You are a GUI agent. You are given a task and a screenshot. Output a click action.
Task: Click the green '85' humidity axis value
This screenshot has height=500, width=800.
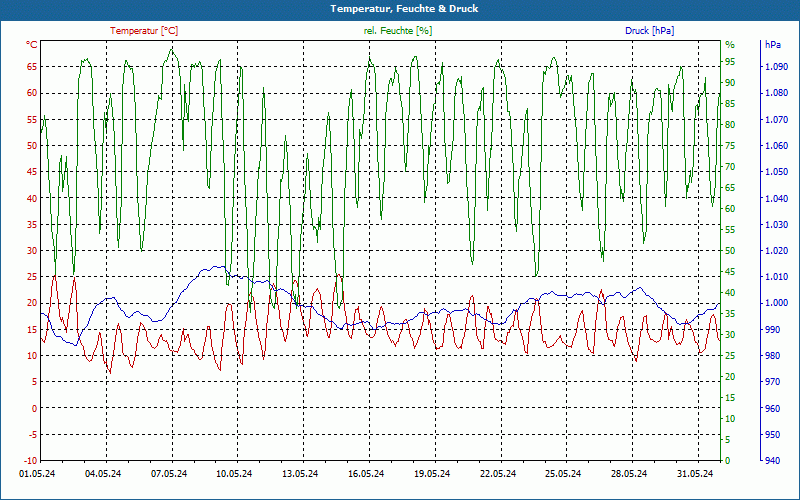[x=730, y=104]
